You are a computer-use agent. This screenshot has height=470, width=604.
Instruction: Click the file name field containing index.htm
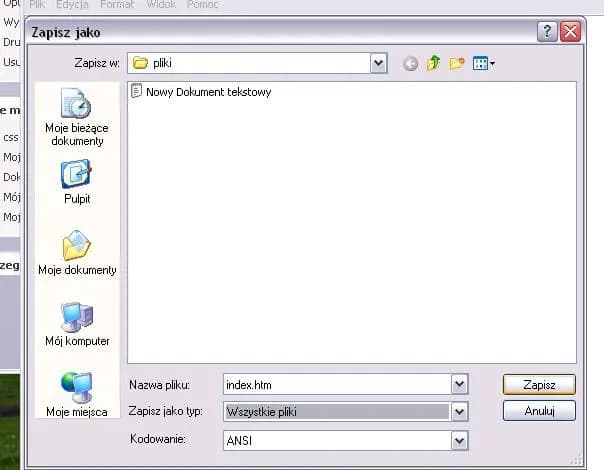click(x=336, y=384)
